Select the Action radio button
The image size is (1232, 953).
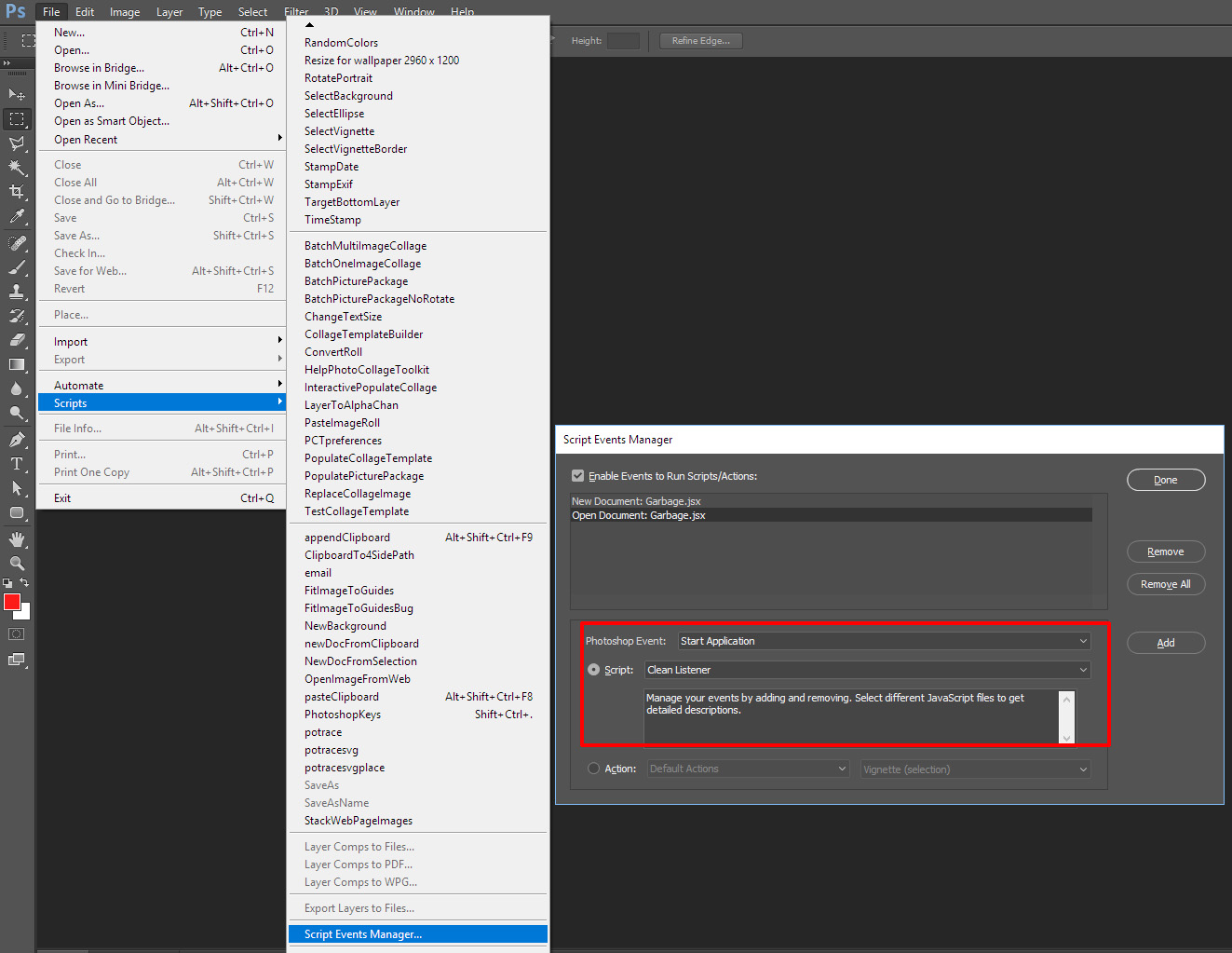point(593,769)
